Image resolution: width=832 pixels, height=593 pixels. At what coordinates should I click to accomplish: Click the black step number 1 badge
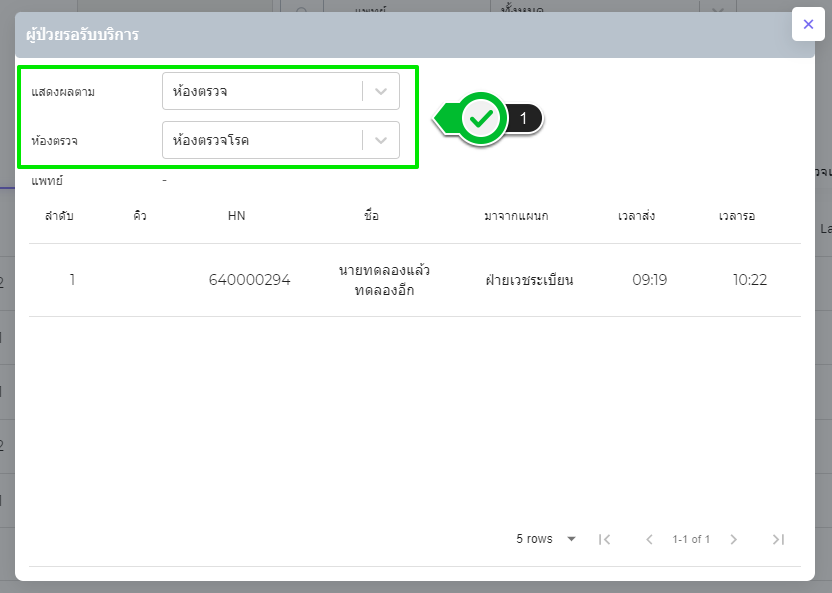(523, 117)
